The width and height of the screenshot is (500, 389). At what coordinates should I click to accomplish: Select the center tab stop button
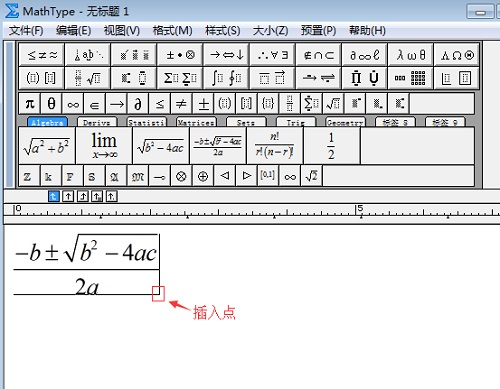(x=68, y=196)
